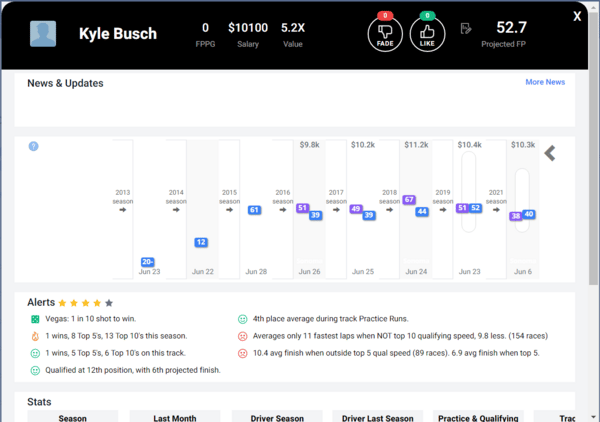Select the 2017 season arrow
This screenshot has height=422, width=600.
pos(336,210)
